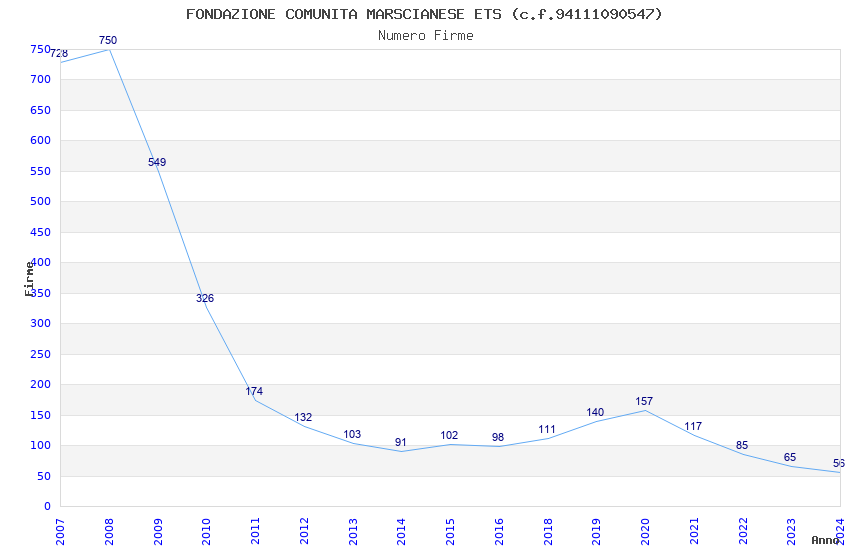Viewport: 850px width, 550px height.
Task: Click the data label 157
Action: point(644,401)
